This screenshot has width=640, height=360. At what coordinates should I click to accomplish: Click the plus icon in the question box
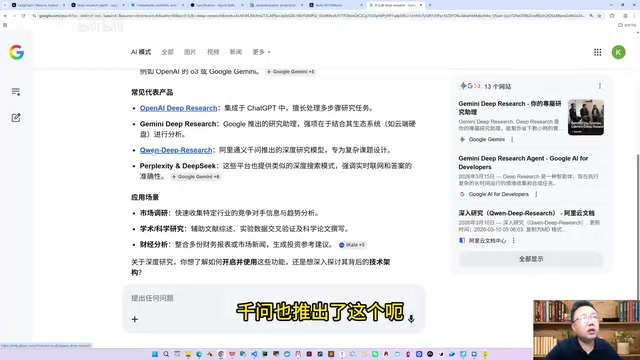pos(135,319)
